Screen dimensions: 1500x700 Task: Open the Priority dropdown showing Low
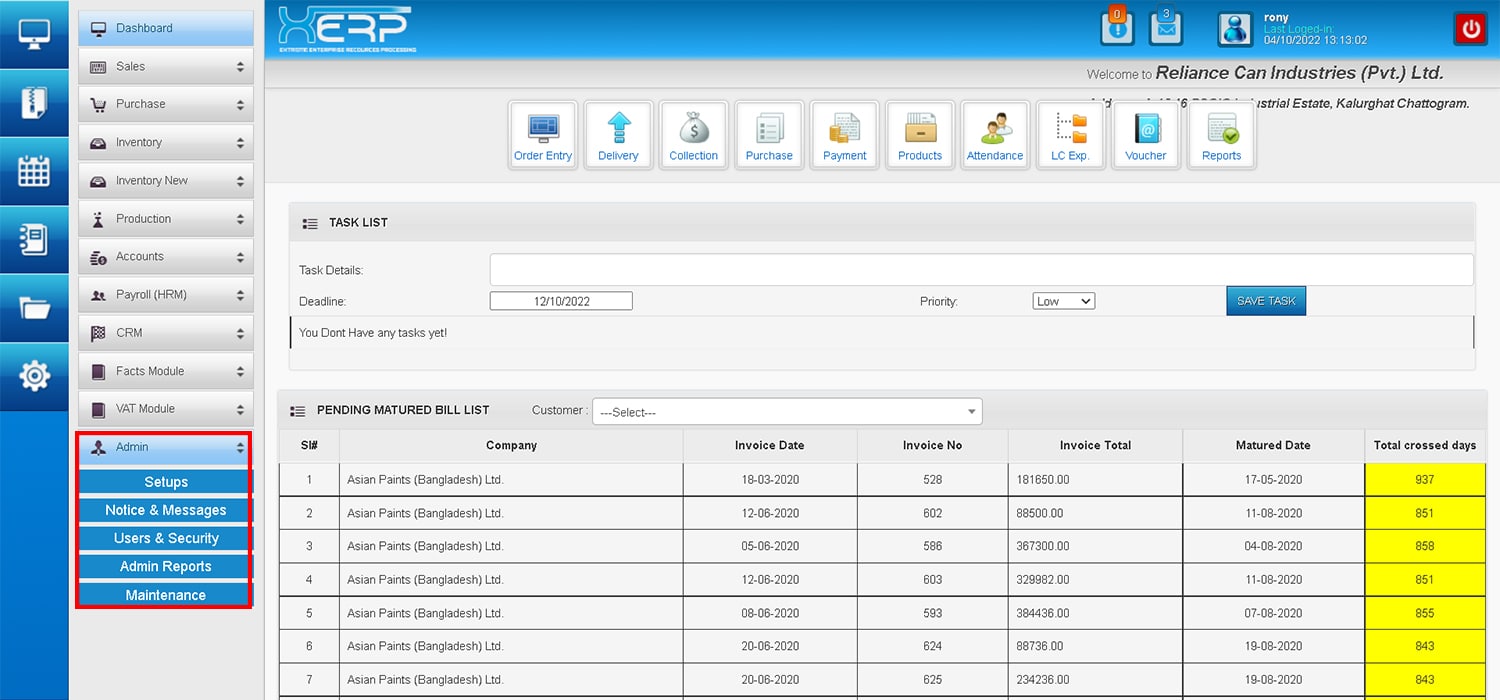1063,301
